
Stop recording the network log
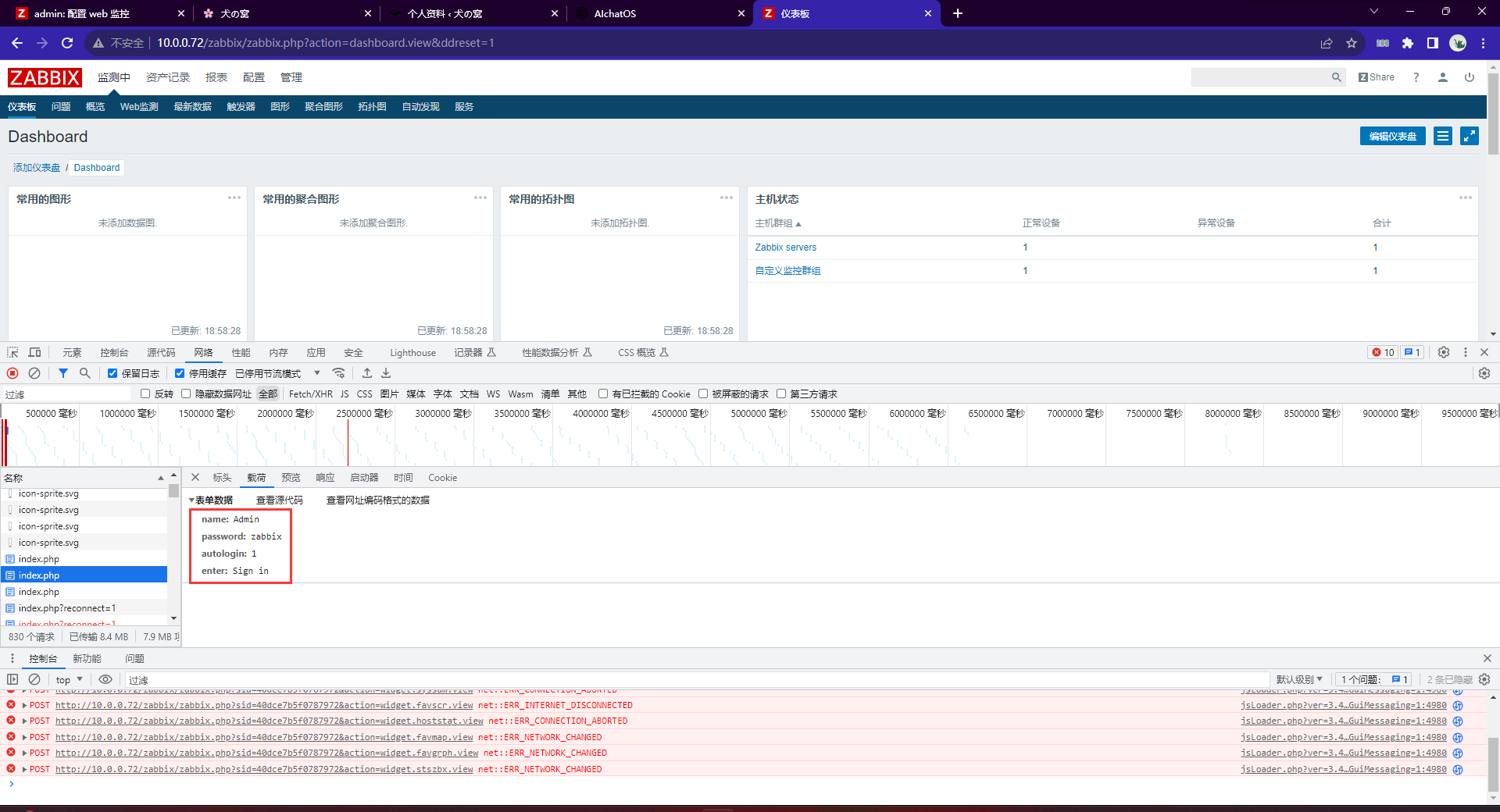point(12,373)
